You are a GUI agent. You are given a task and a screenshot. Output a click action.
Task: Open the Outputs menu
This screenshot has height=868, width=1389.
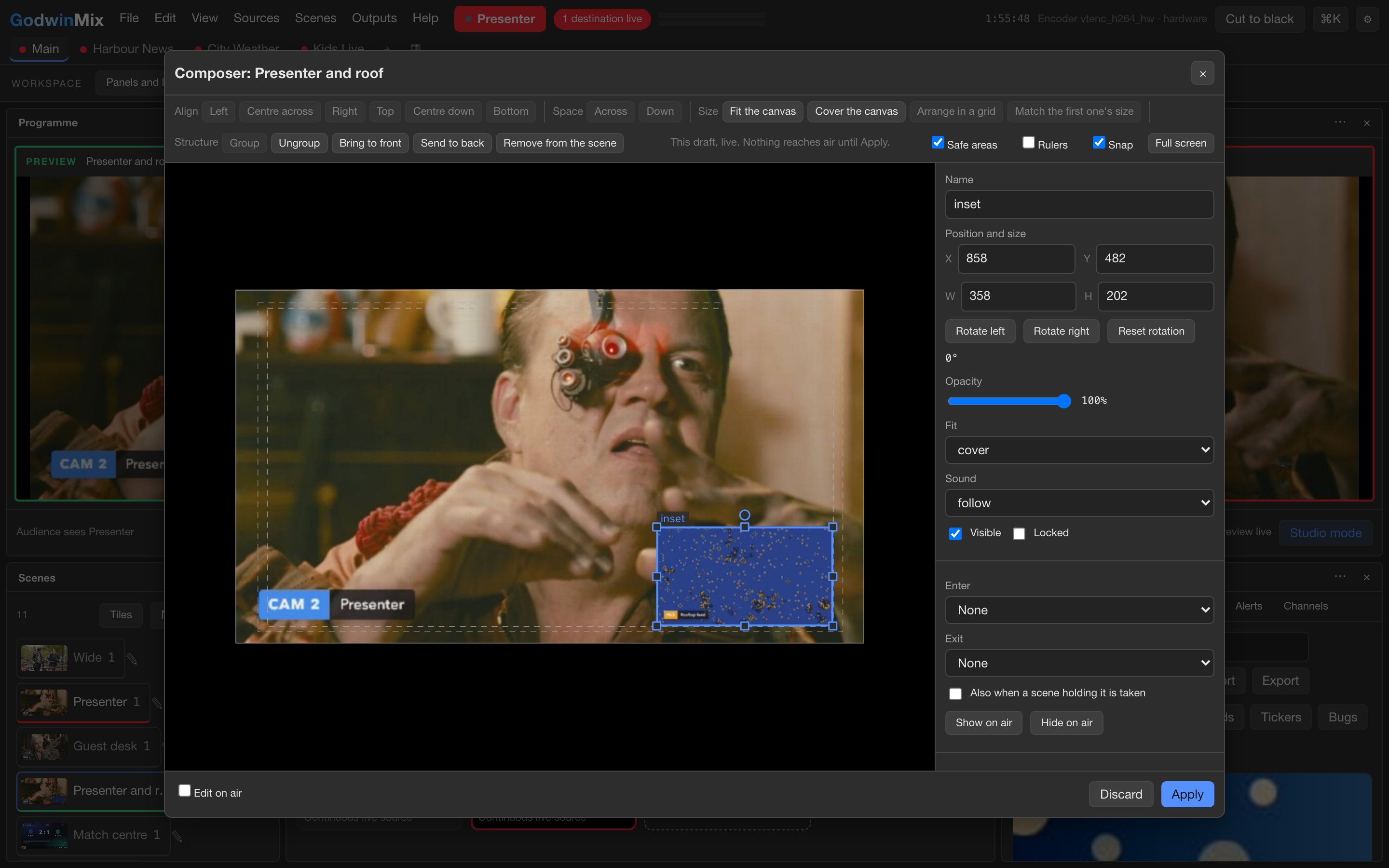click(x=374, y=18)
